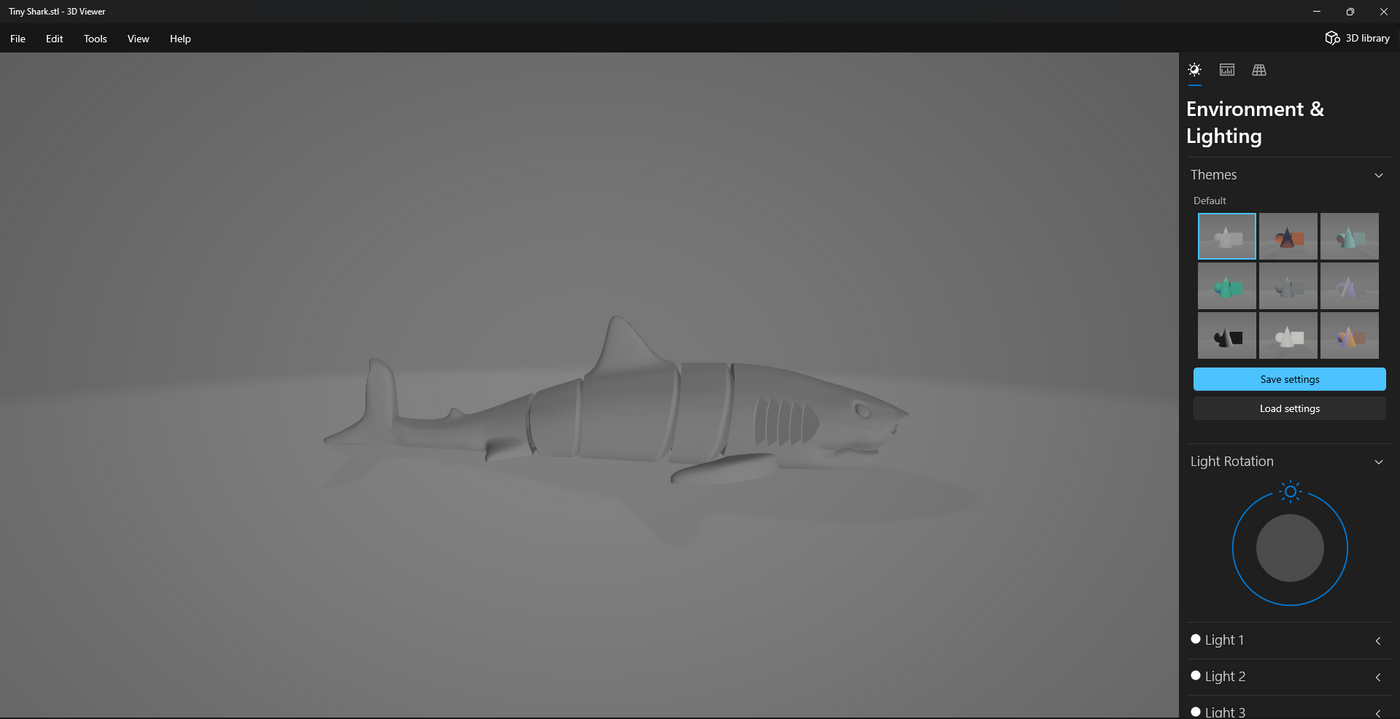The width and height of the screenshot is (1400, 719).
Task: Toggle Light 3 on or off
Action: [1195, 711]
